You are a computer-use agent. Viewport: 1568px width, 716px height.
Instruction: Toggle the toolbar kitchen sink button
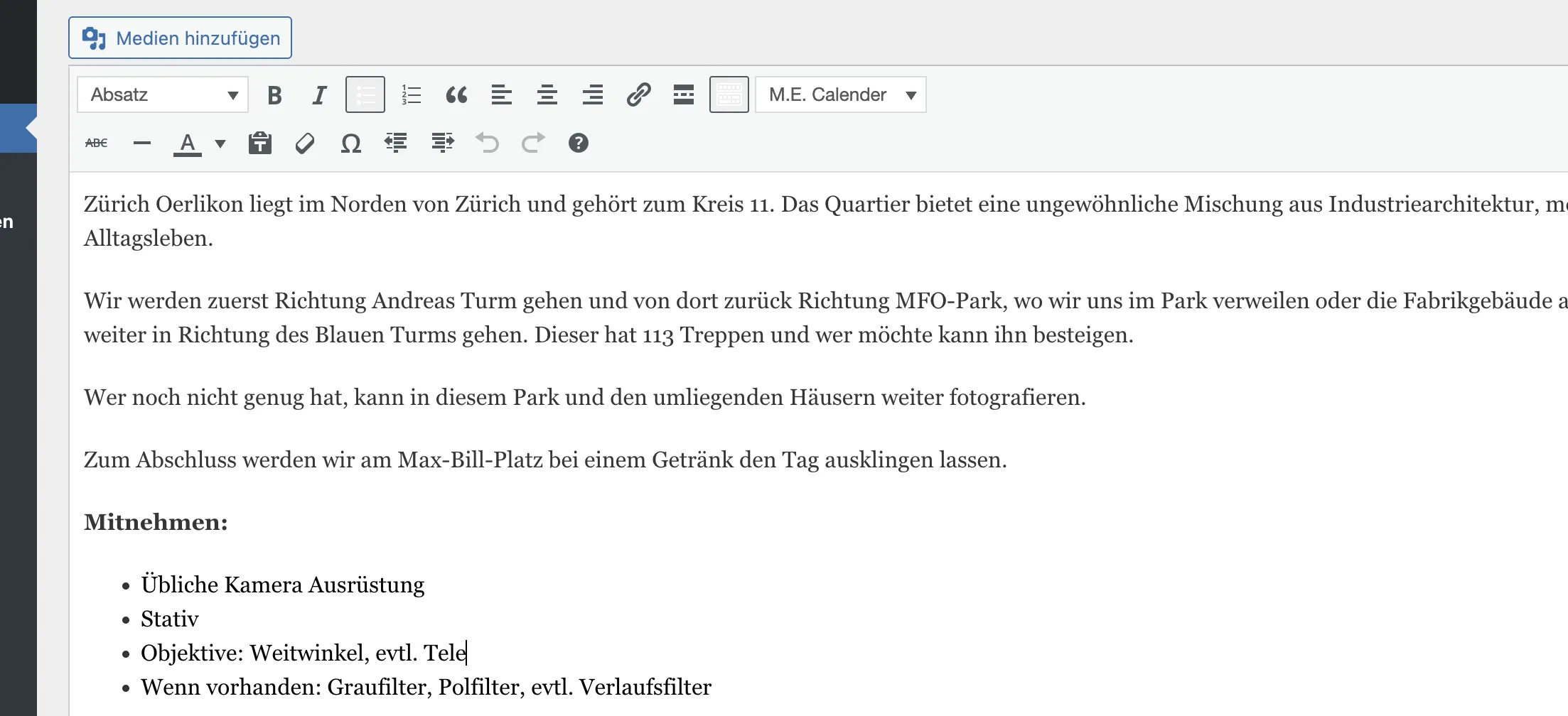point(729,94)
